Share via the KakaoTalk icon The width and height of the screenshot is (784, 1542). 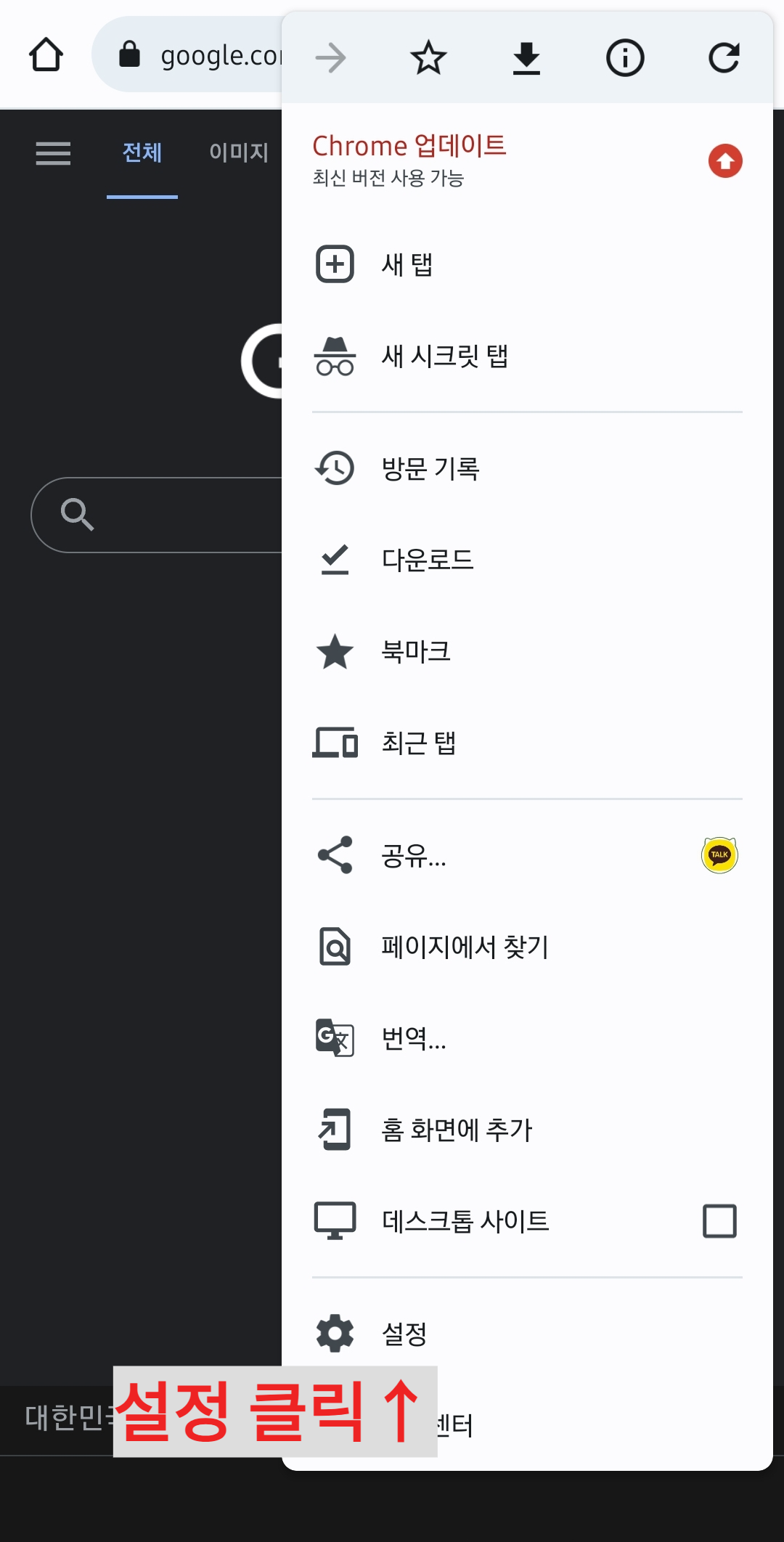(x=719, y=855)
